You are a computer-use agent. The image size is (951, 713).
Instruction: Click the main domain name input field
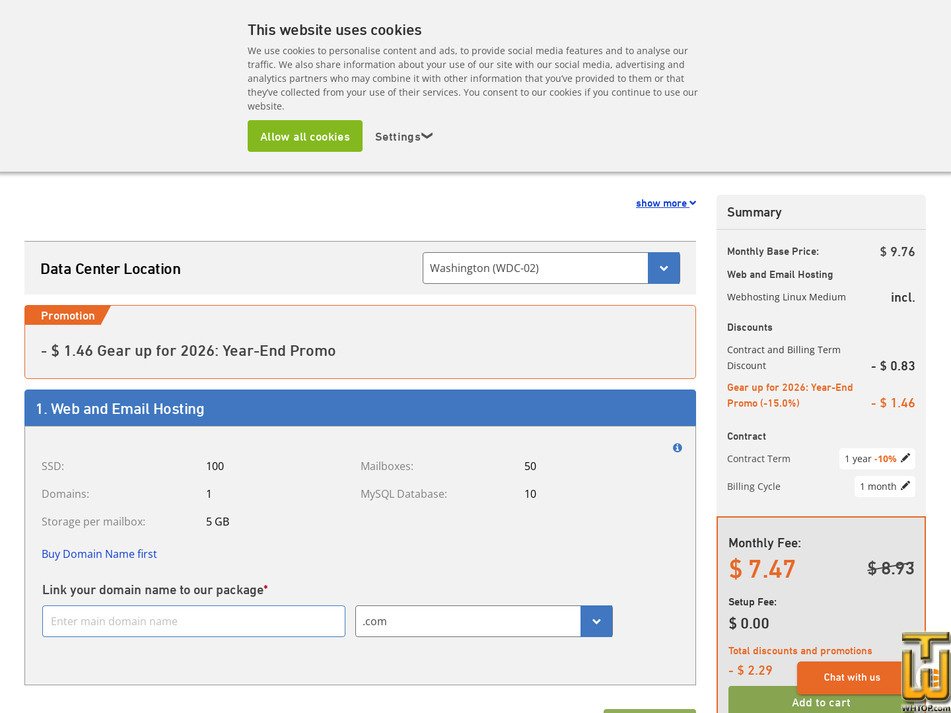tap(192, 621)
